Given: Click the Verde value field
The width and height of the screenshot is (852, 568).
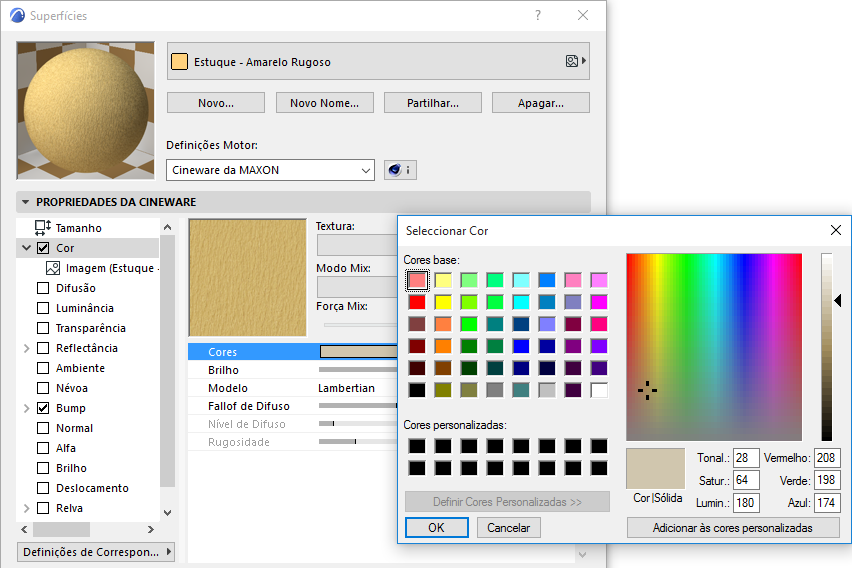Looking at the screenshot, I should (x=827, y=480).
